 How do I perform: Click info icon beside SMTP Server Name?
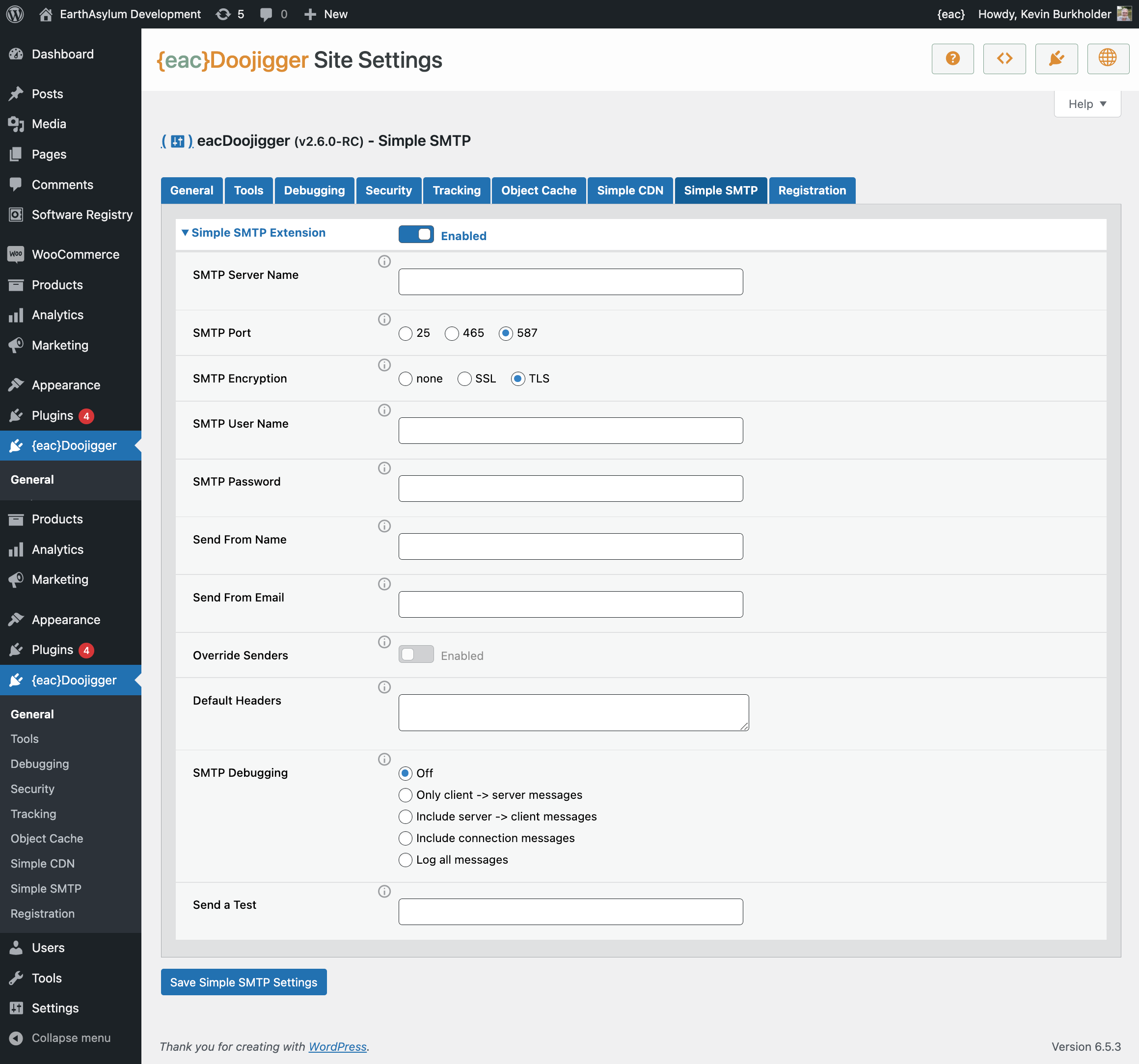384,261
